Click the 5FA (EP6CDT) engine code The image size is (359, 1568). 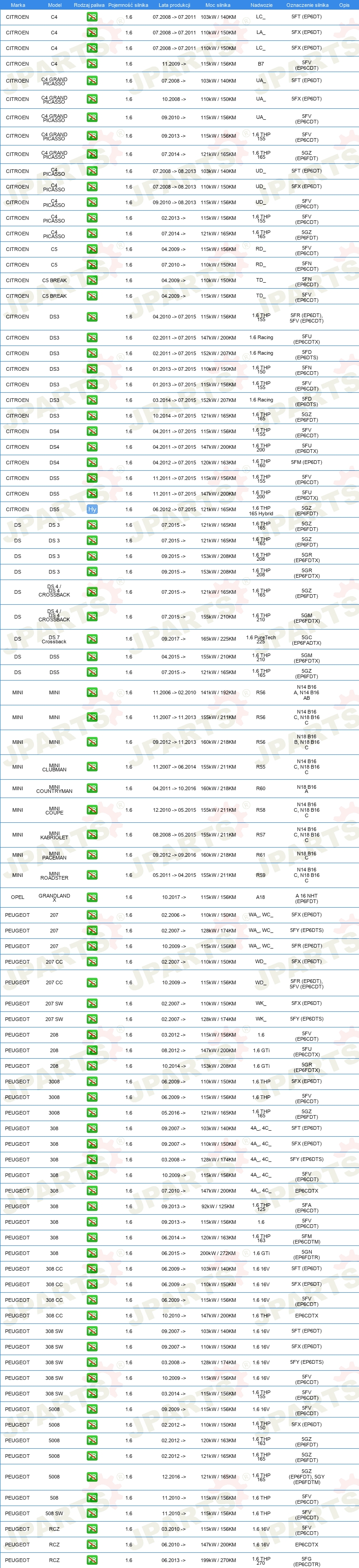[x=307, y=1207]
